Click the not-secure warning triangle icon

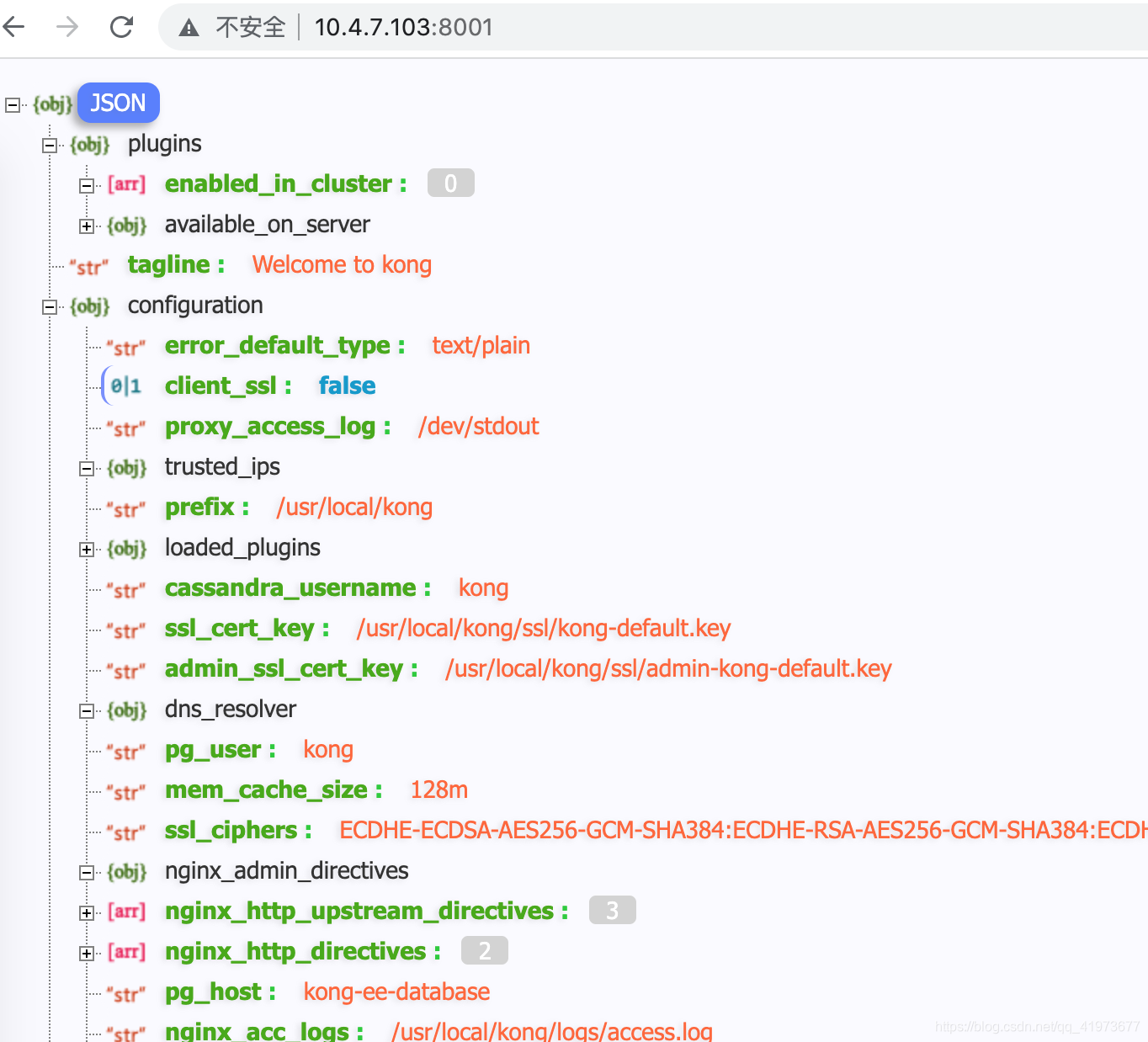(189, 28)
